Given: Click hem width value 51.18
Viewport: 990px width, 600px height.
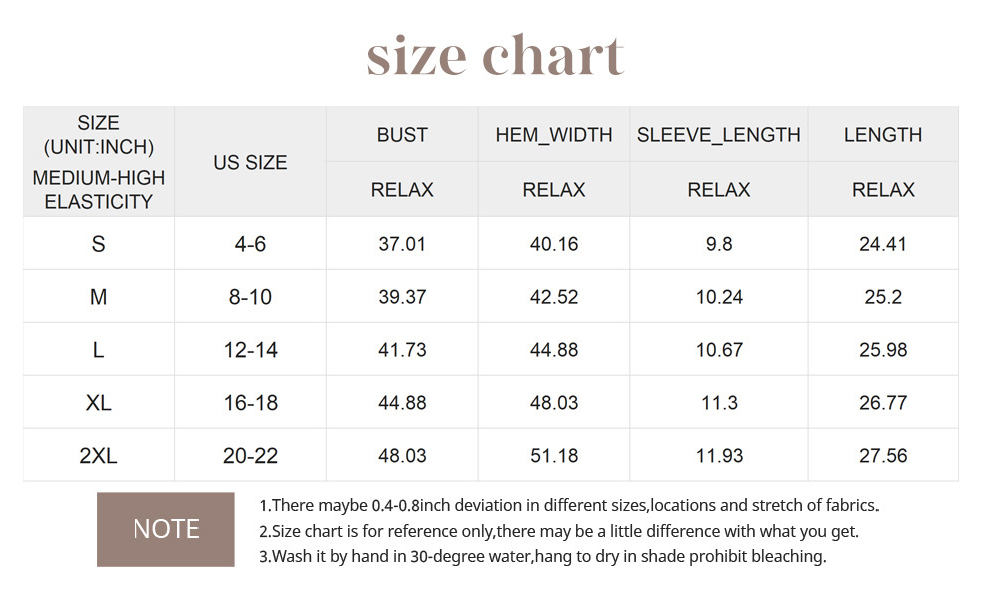Looking at the screenshot, I should pos(554,455).
